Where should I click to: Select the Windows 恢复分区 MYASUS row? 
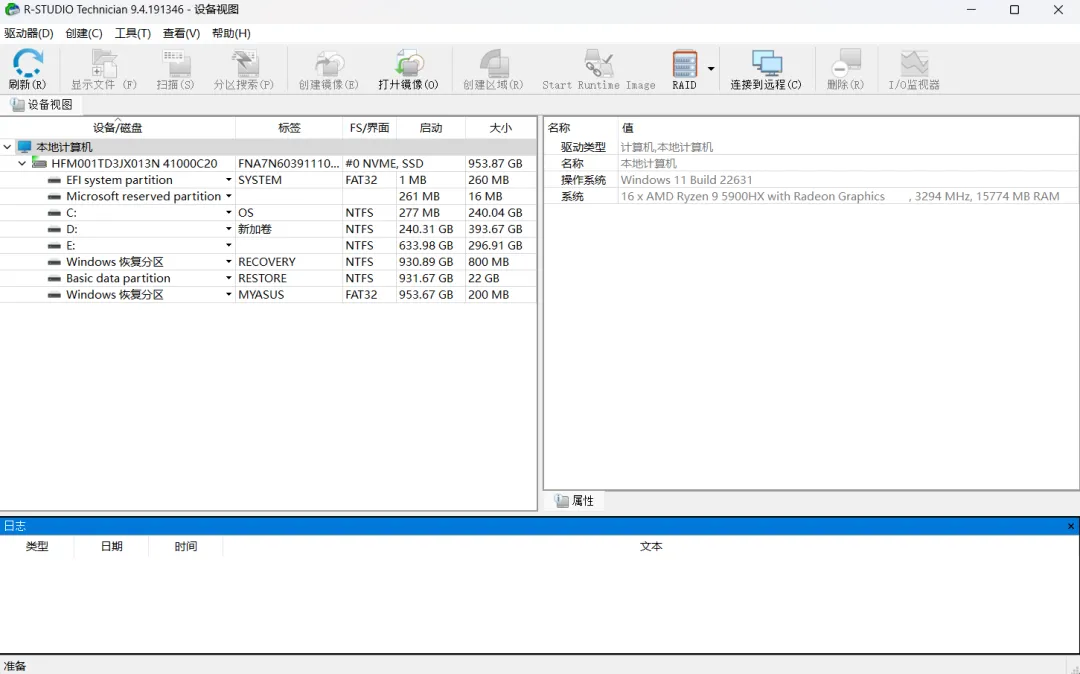click(268, 295)
